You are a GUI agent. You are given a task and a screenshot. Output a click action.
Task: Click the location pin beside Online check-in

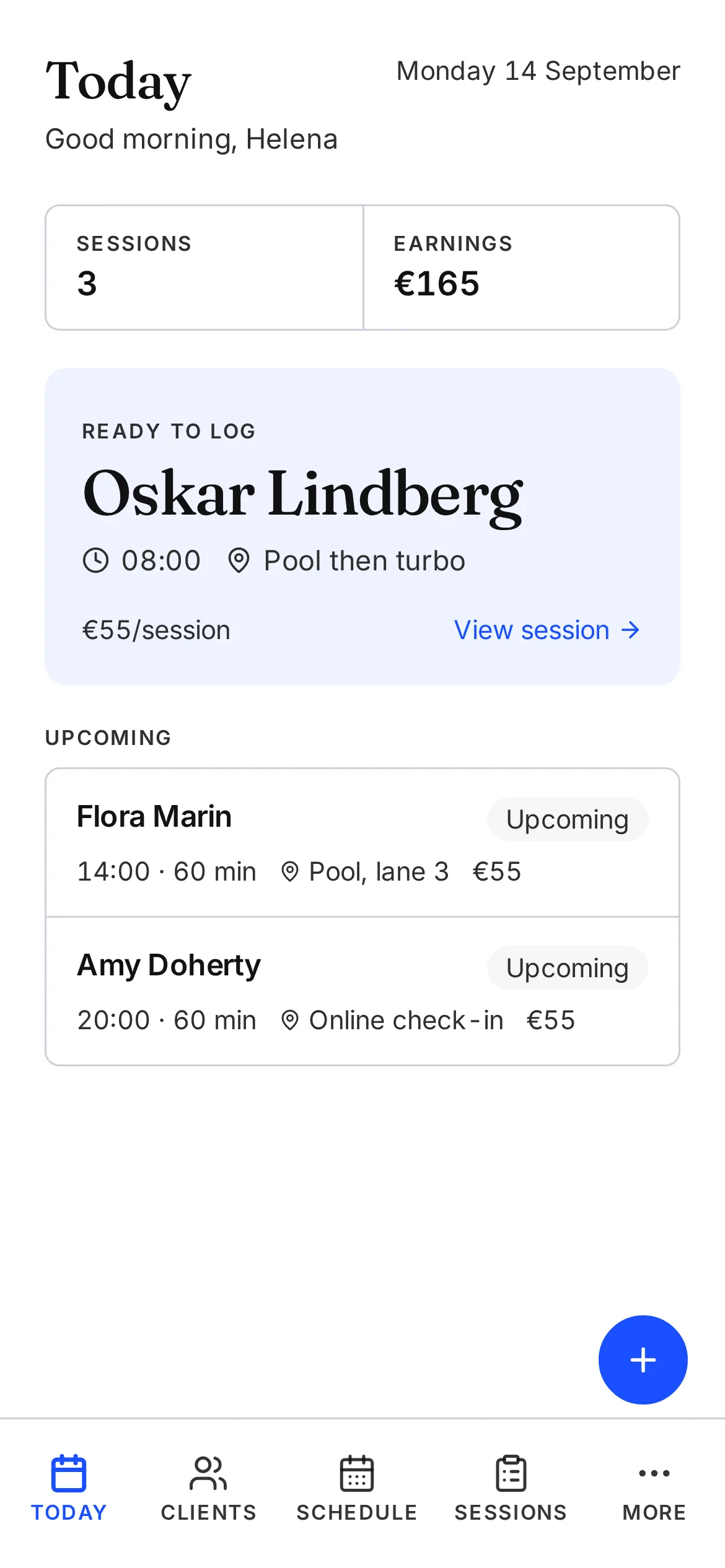[289, 1021]
